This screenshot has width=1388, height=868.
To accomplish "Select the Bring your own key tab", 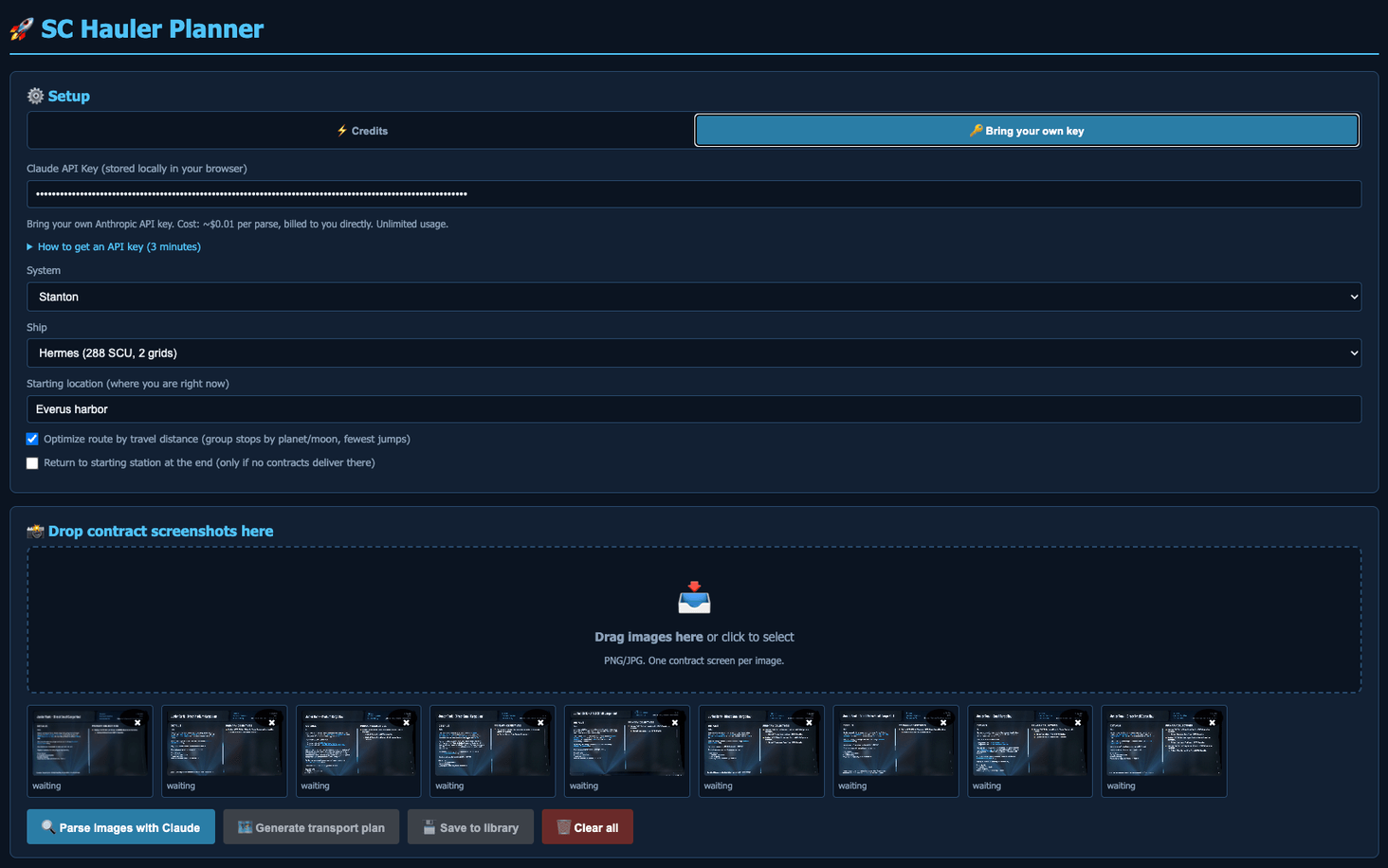I will pyautogui.click(x=1027, y=131).
